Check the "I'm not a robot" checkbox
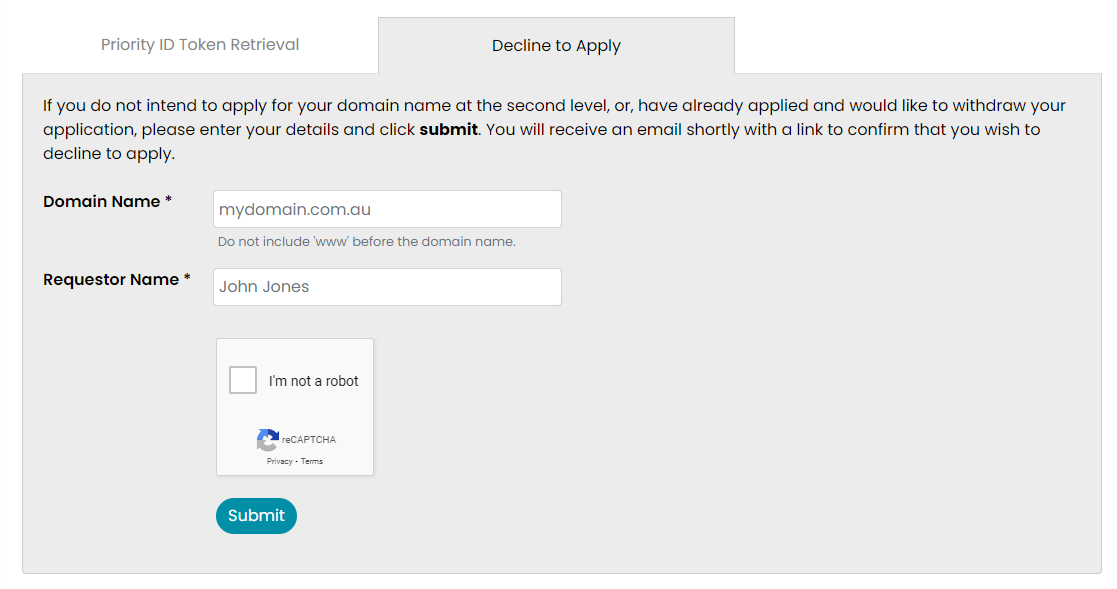This screenshot has height=589, width=1117. pos(243,380)
